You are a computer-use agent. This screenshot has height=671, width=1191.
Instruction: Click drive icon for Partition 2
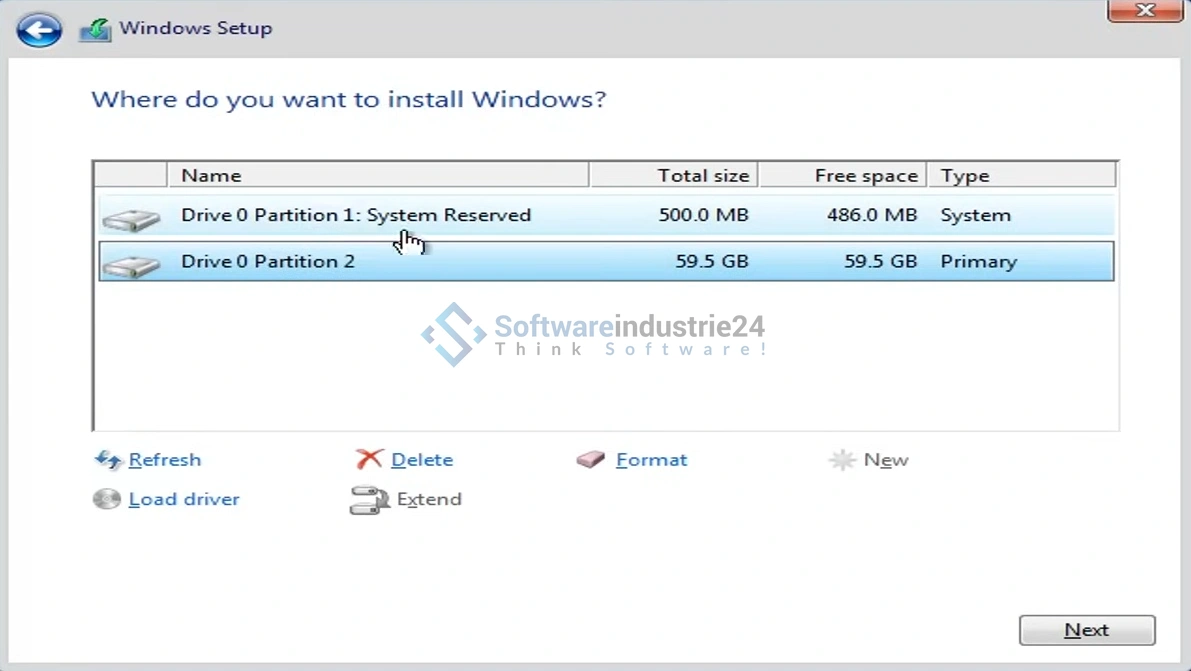(131, 265)
